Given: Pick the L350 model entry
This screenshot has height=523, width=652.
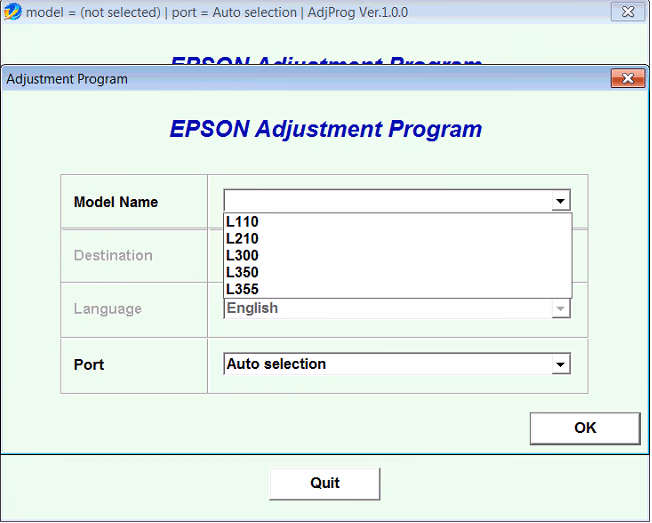Looking at the screenshot, I should click(398, 272).
